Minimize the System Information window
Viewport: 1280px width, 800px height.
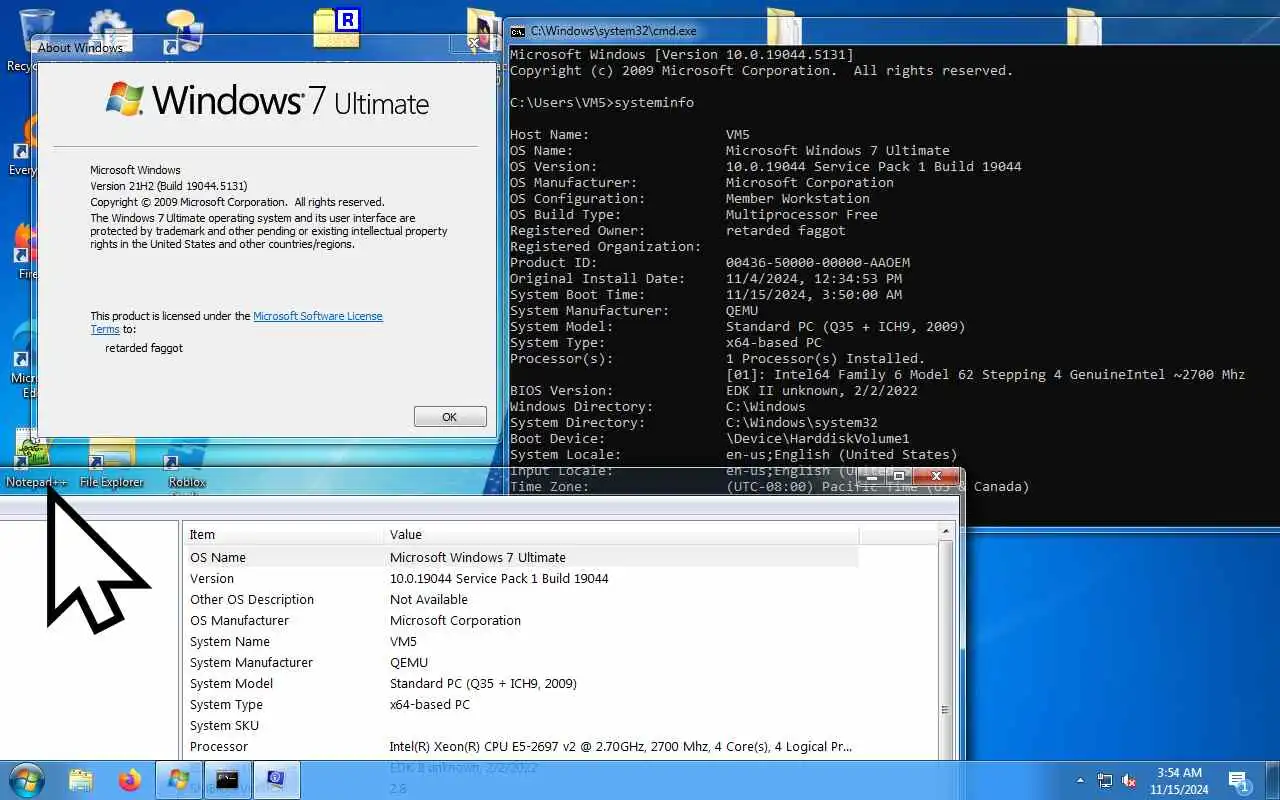click(x=873, y=476)
